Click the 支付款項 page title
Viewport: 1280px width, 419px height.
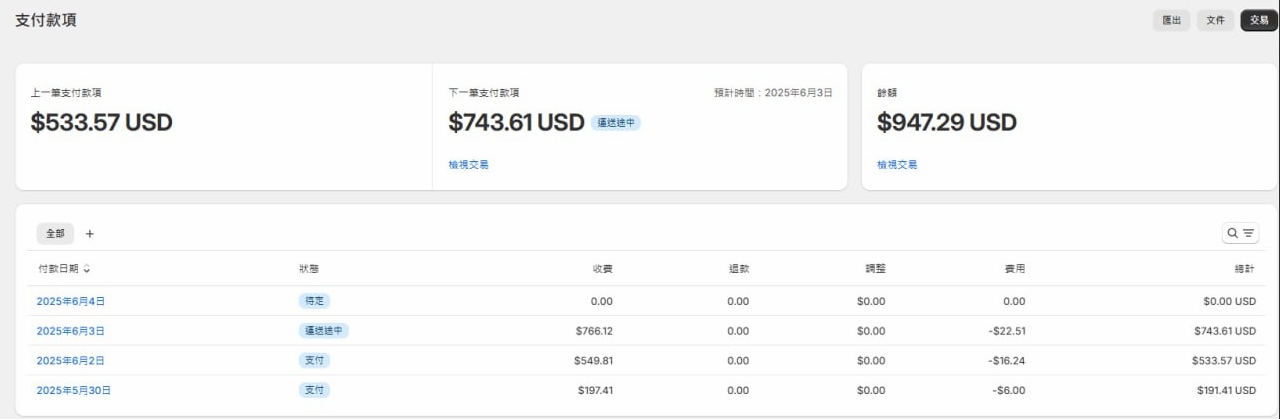click(x=46, y=20)
